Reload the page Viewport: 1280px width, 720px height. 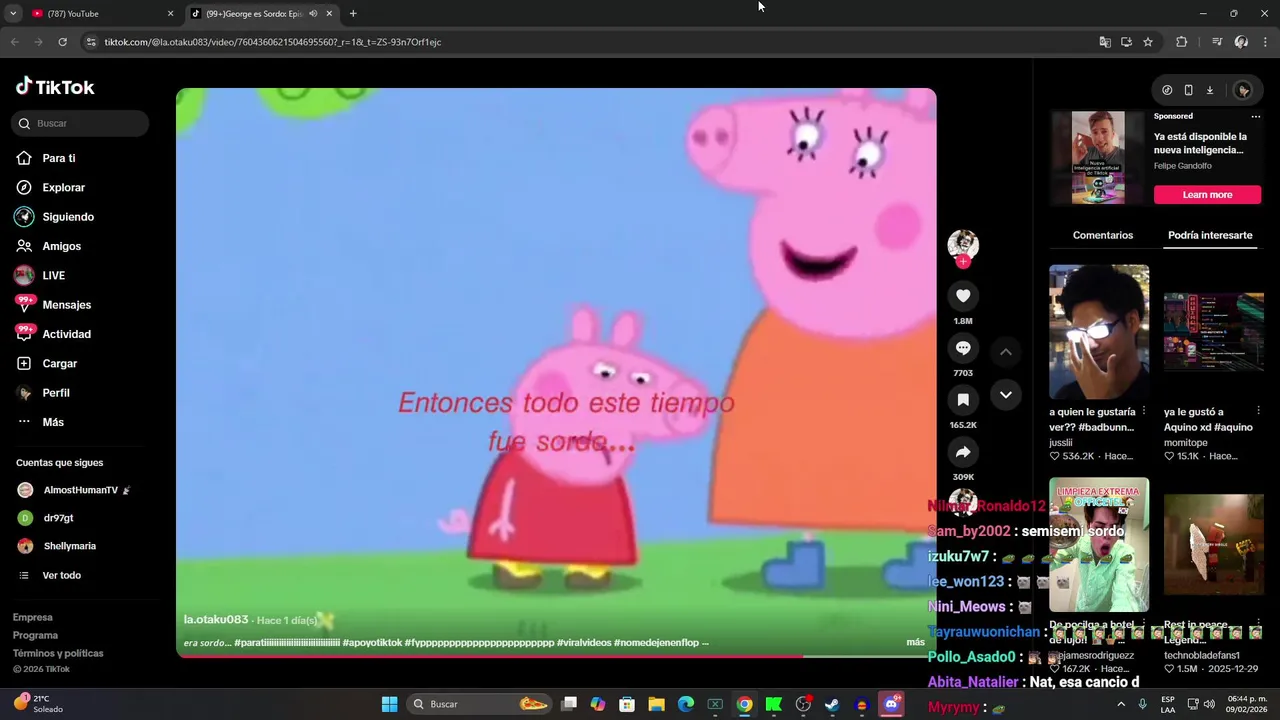tap(62, 42)
